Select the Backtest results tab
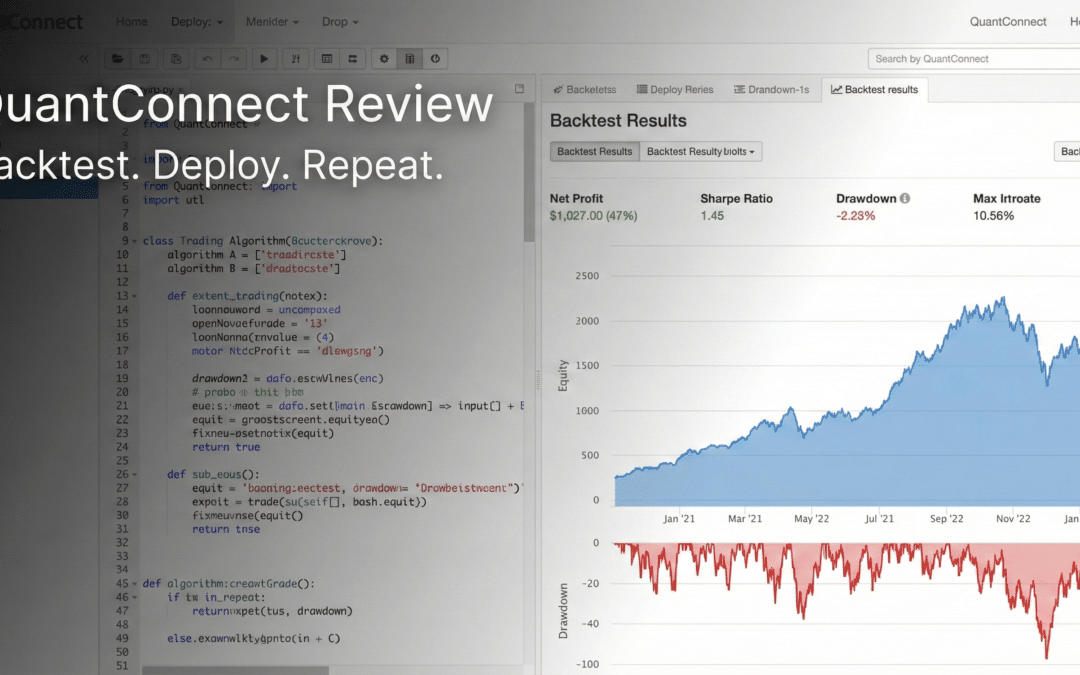The image size is (1080, 675). tap(875, 90)
